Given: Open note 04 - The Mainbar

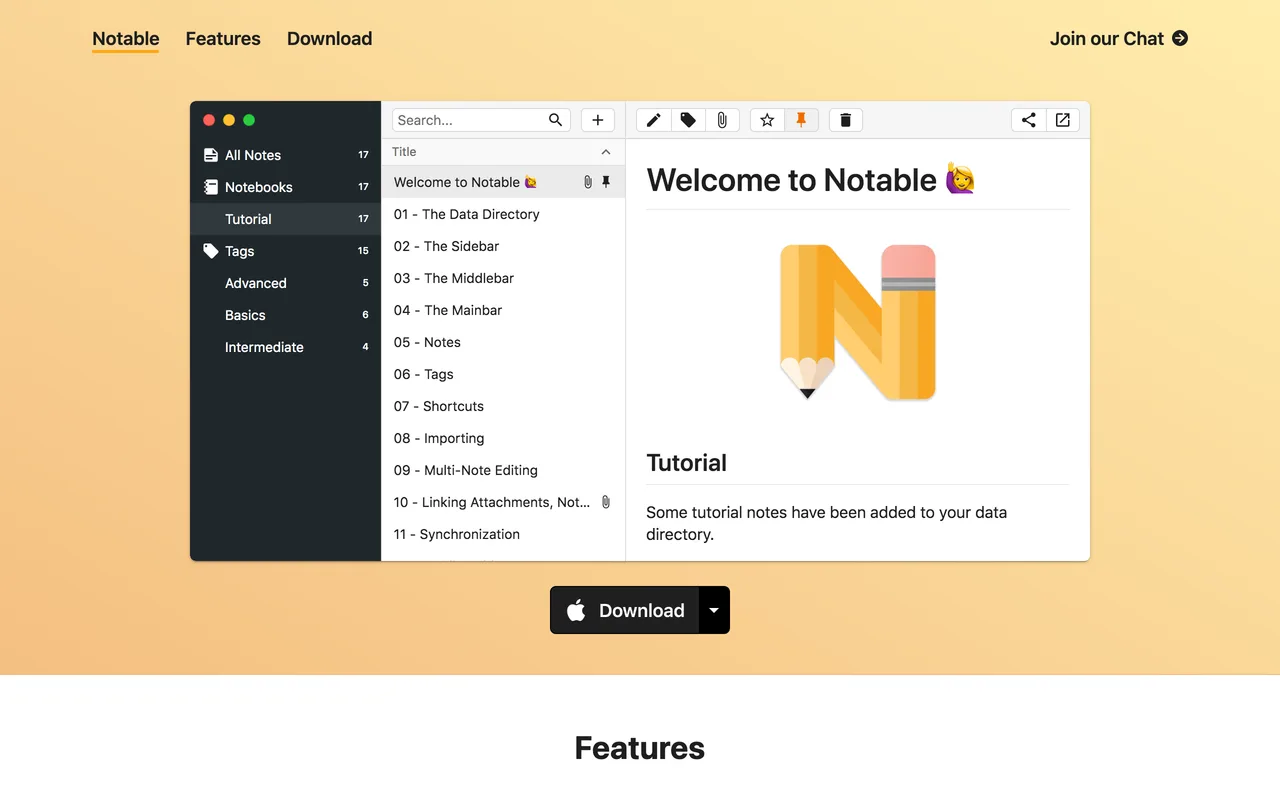Looking at the screenshot, I should tap(503, 310).
